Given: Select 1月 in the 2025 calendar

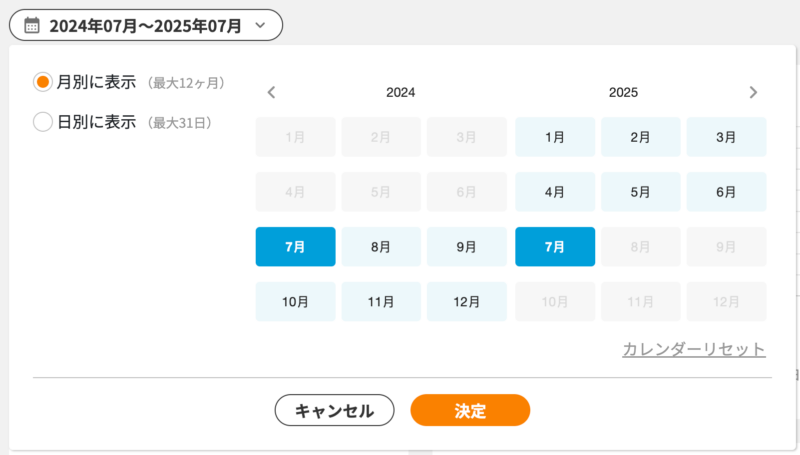Looking at the screenshot, I should click(x=555, y=137).
